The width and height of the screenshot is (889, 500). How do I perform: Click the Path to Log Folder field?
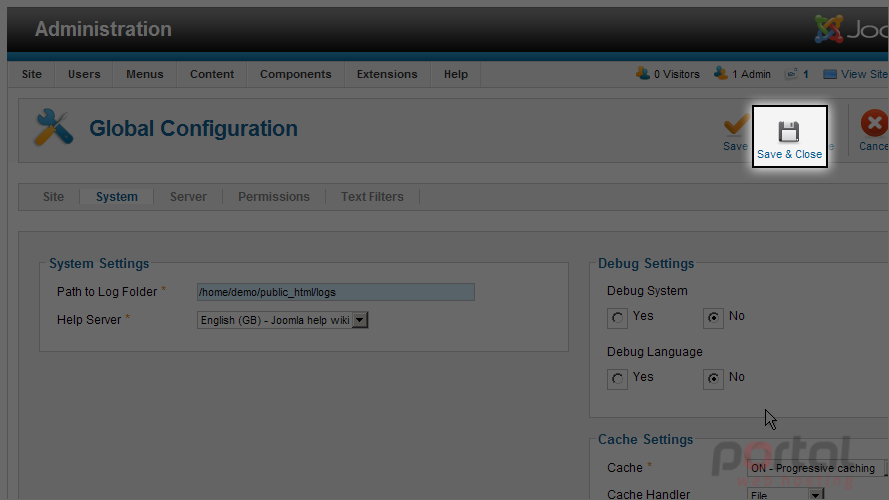click(x=336, y=292)
